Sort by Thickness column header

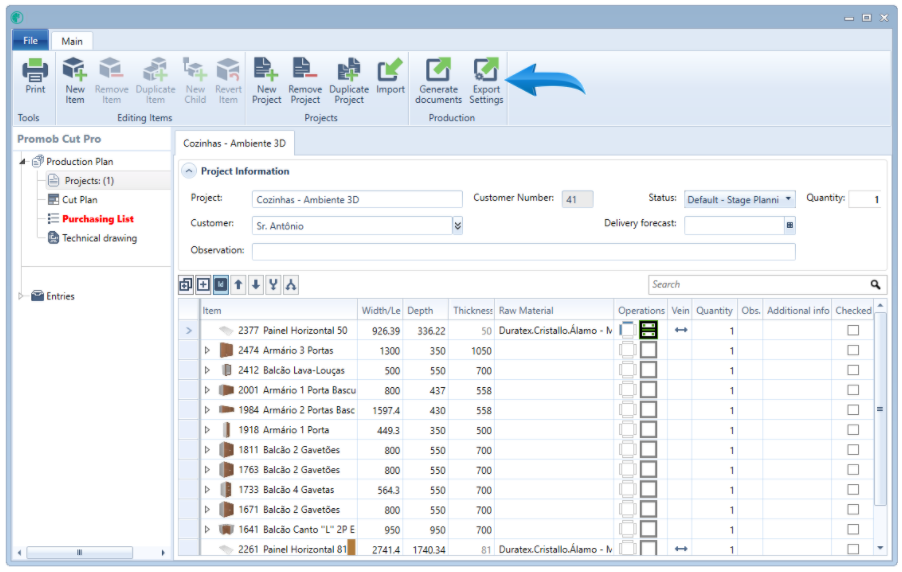tap(472, 310)
